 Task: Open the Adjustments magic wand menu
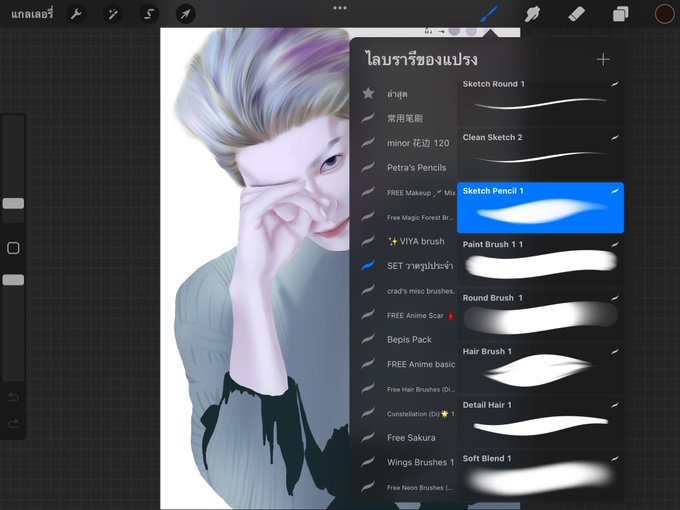click(112, 14)
